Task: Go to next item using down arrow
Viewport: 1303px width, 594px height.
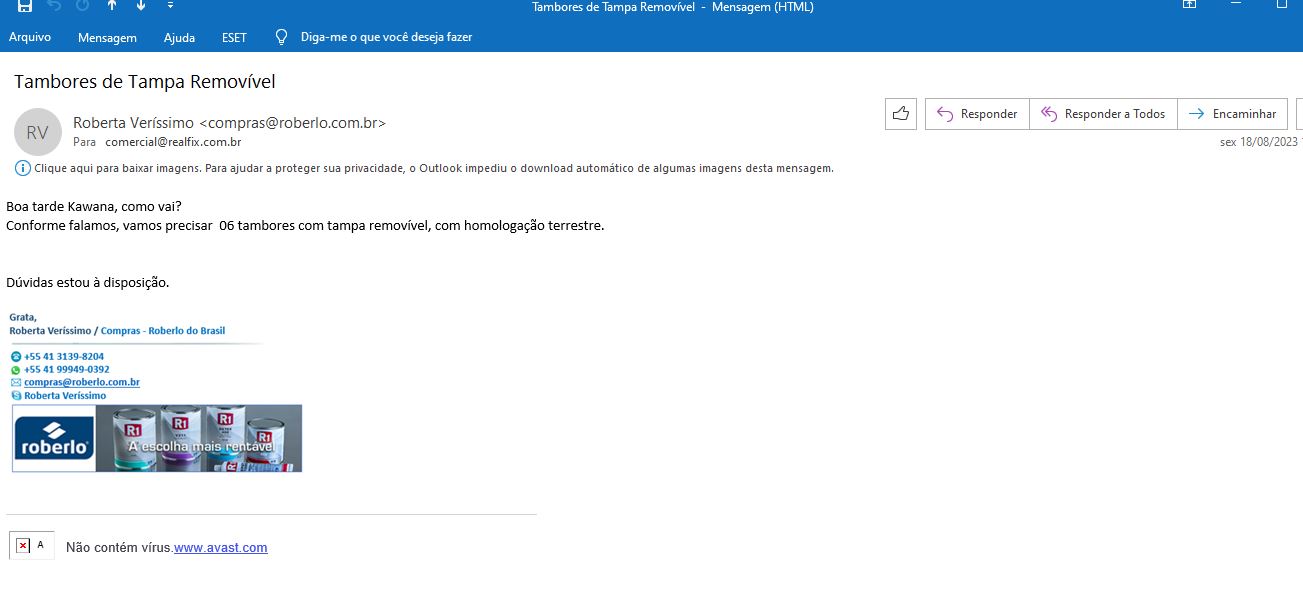Action: click(139, 6)
